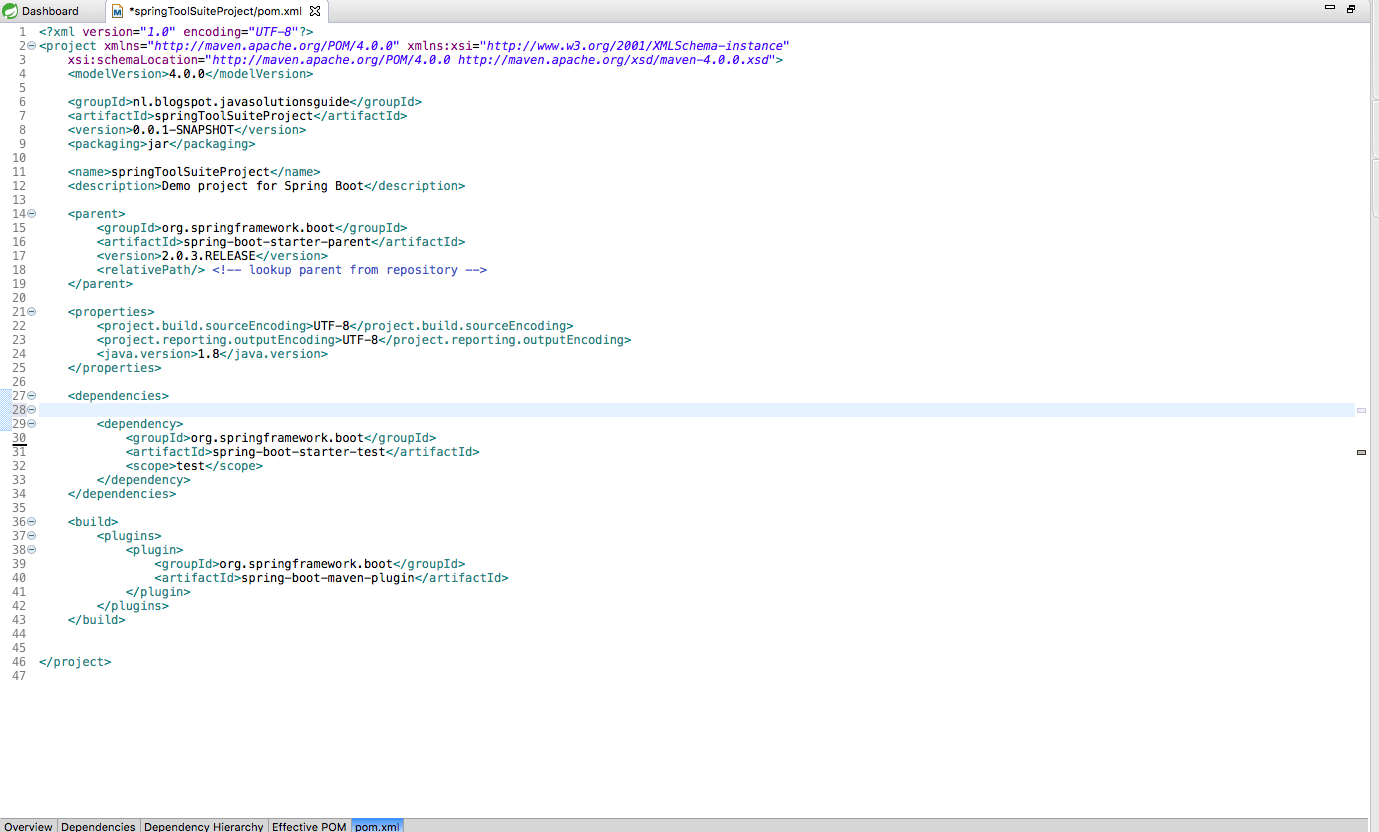Screen dimensions: 1379x832
Task: Maximize the editor area
Action: [x=1351, y=9]
